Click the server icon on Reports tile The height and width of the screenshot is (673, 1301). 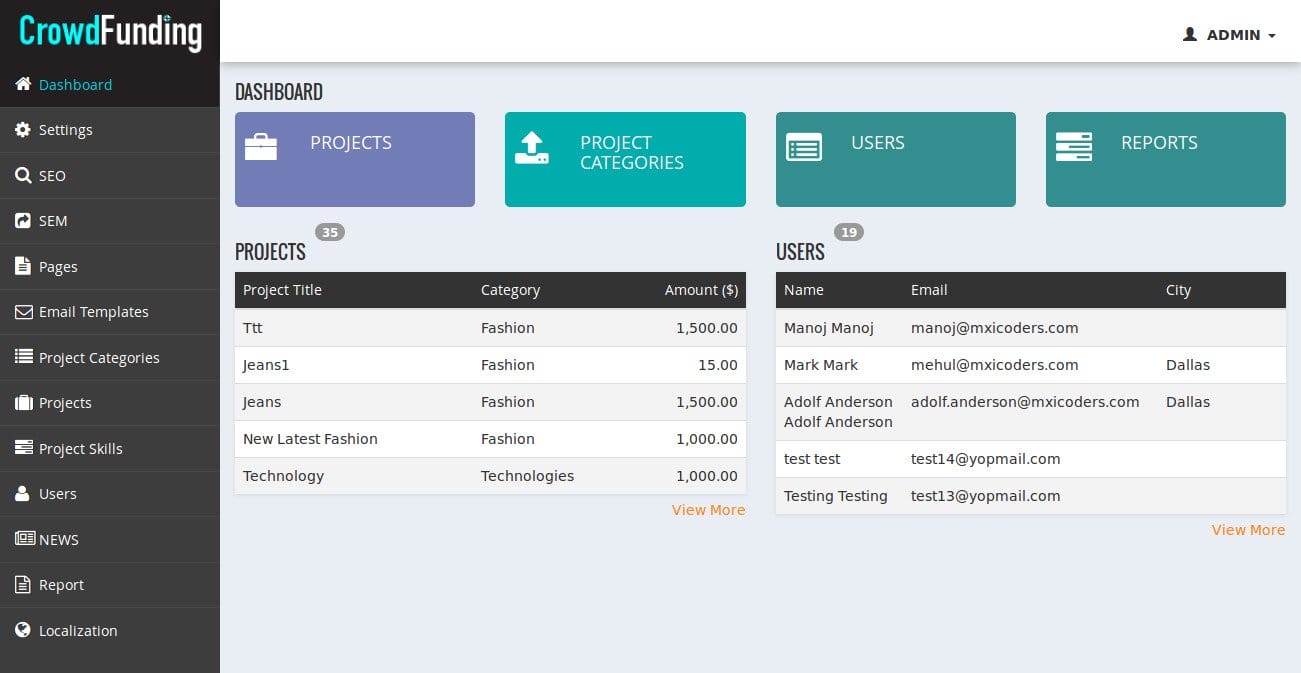click(1073, 146)
